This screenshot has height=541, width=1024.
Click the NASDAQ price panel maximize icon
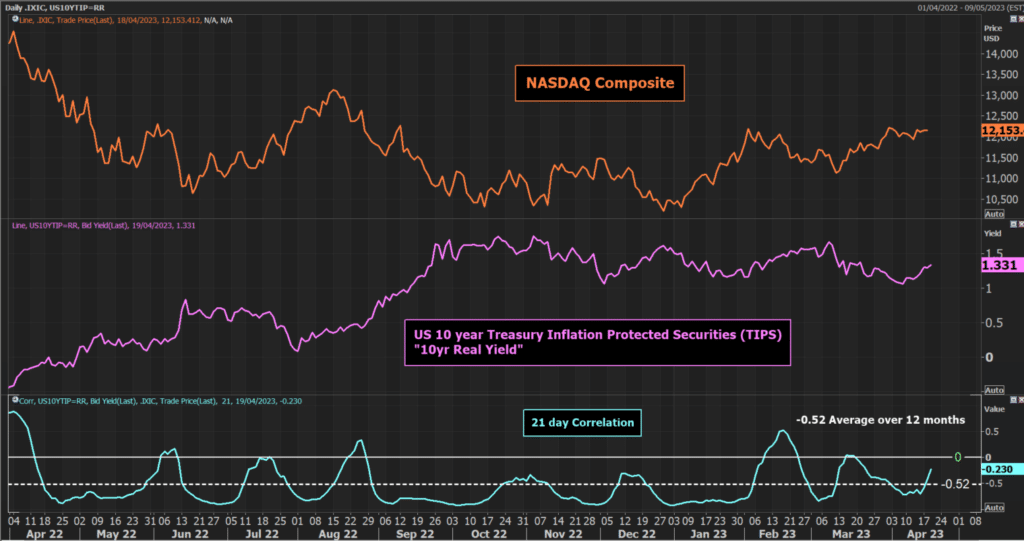coord(1014,20)
